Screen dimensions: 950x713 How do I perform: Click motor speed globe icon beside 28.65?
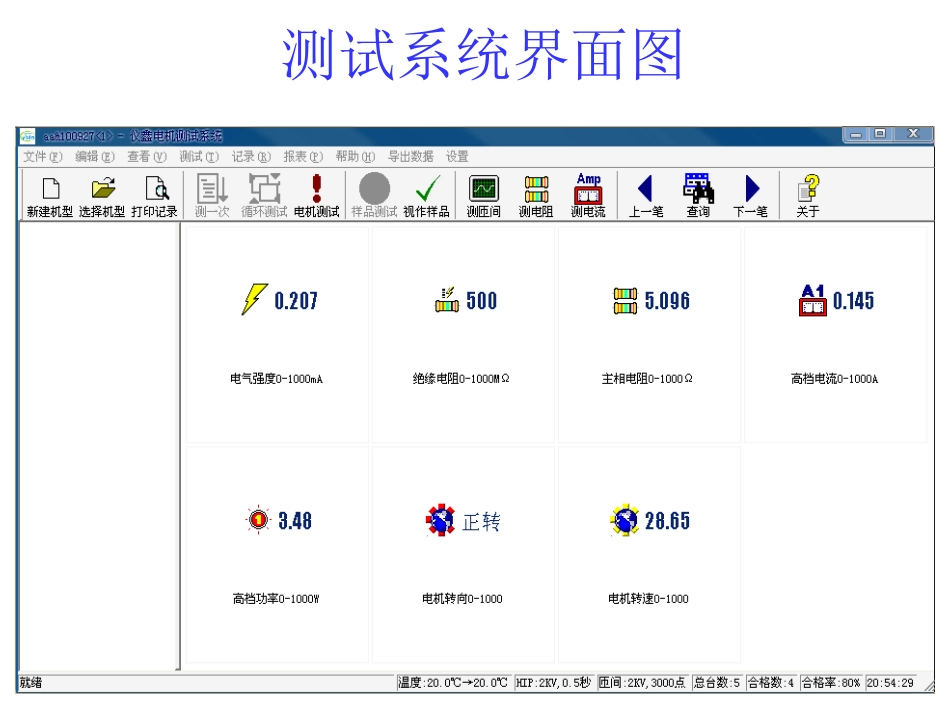[x=624, y=520]
